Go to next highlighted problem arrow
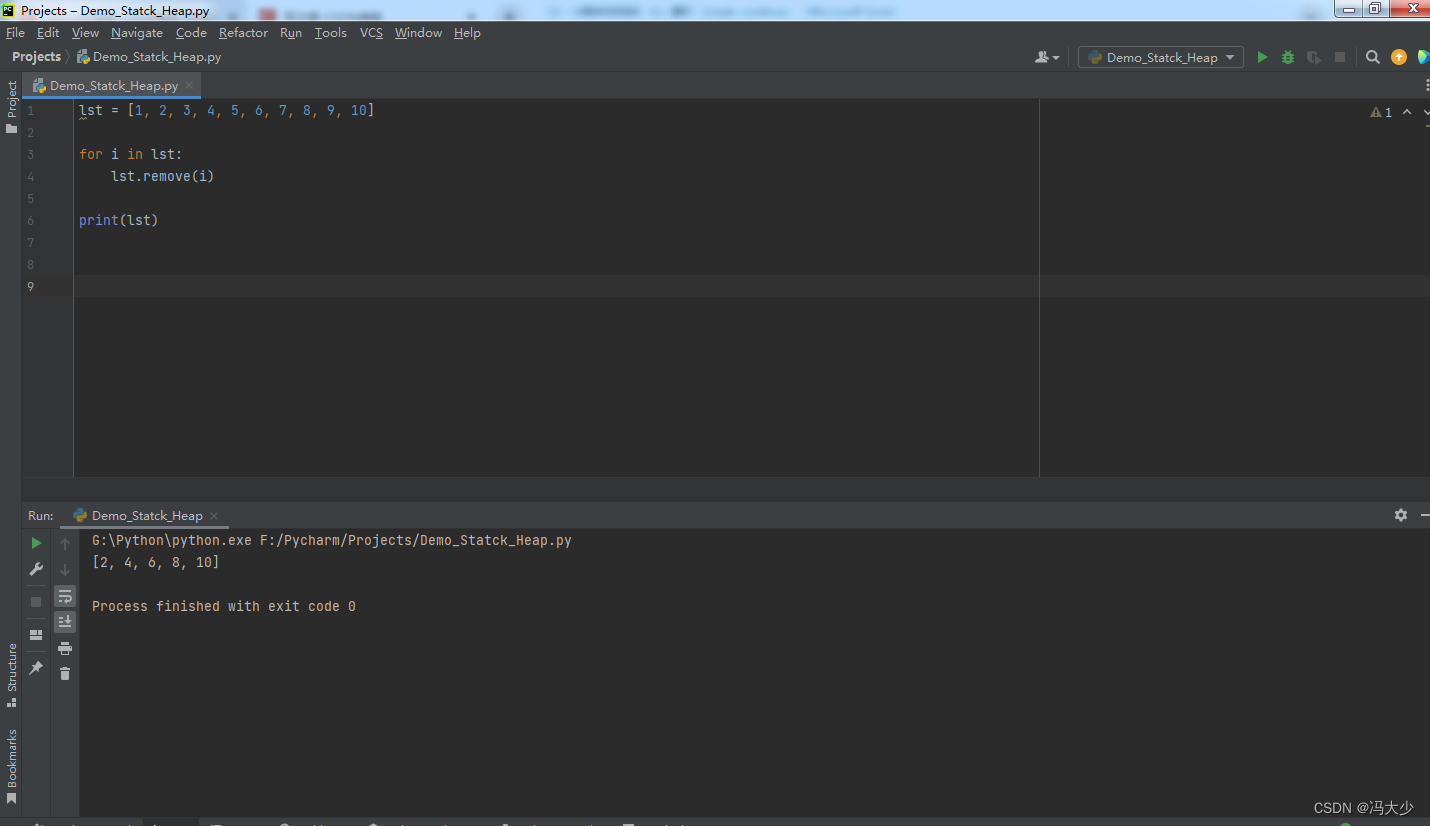Image resolution: width=1430 pixels, height=826 pixels. (1425, 112)
